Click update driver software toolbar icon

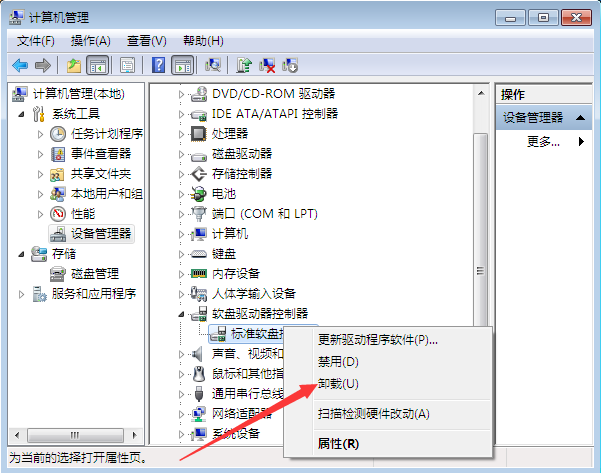[x=244, y=65]
